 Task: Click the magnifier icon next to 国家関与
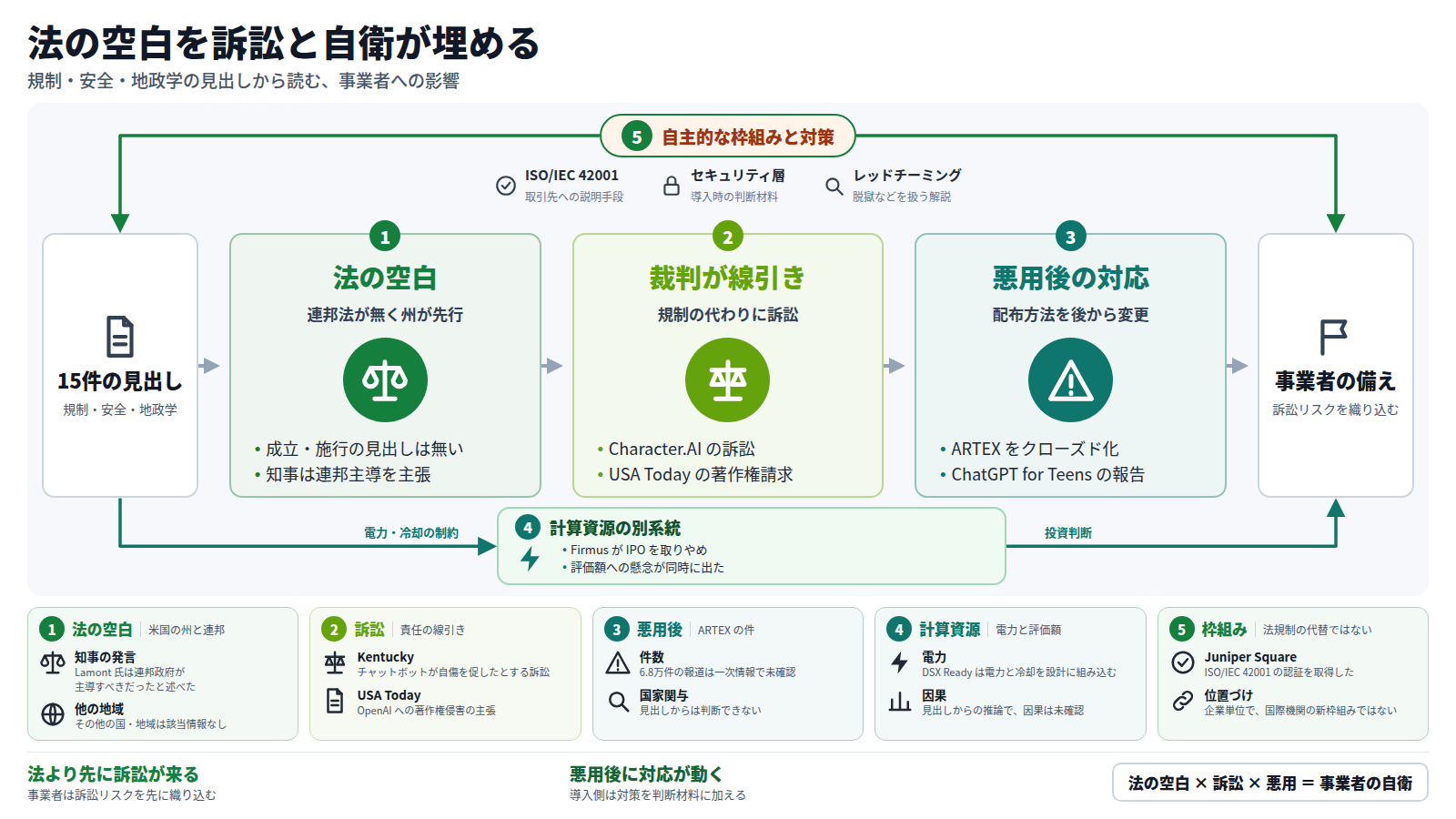click(x=619, y=702)
